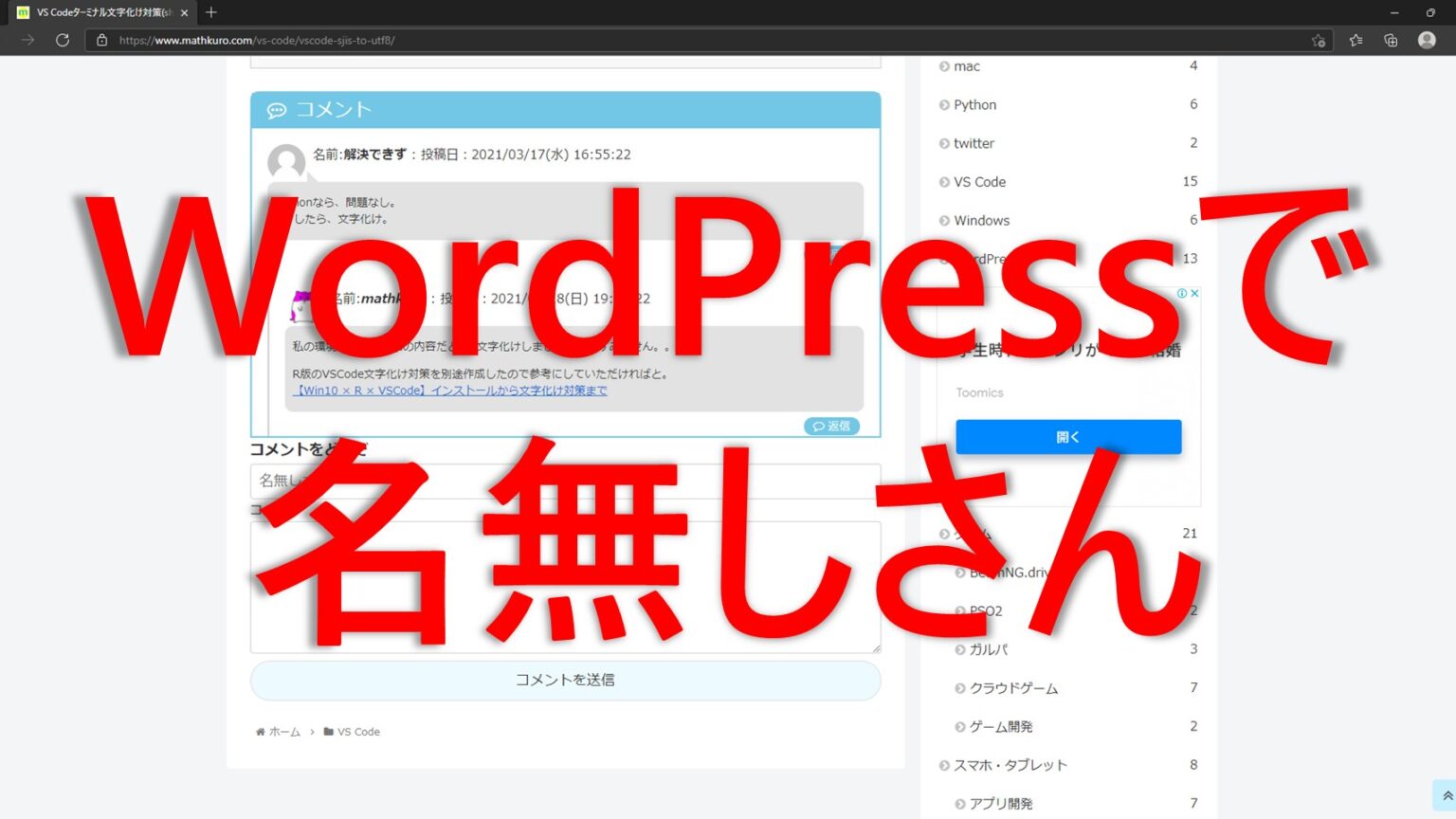This screenshot has width=1456, height=819.
Task: Click the コメントを送信 button
Action: coord(565,680)
